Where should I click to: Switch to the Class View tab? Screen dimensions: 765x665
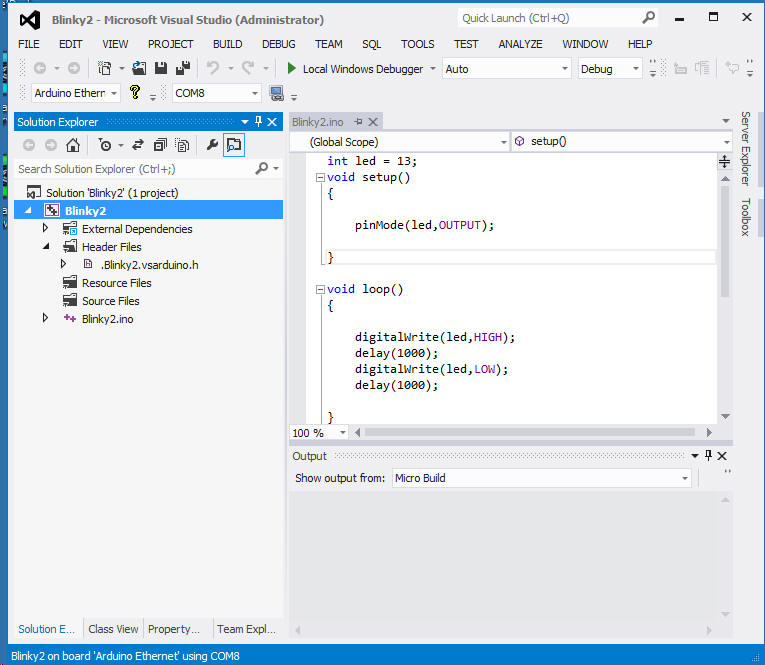pos(113,629)
